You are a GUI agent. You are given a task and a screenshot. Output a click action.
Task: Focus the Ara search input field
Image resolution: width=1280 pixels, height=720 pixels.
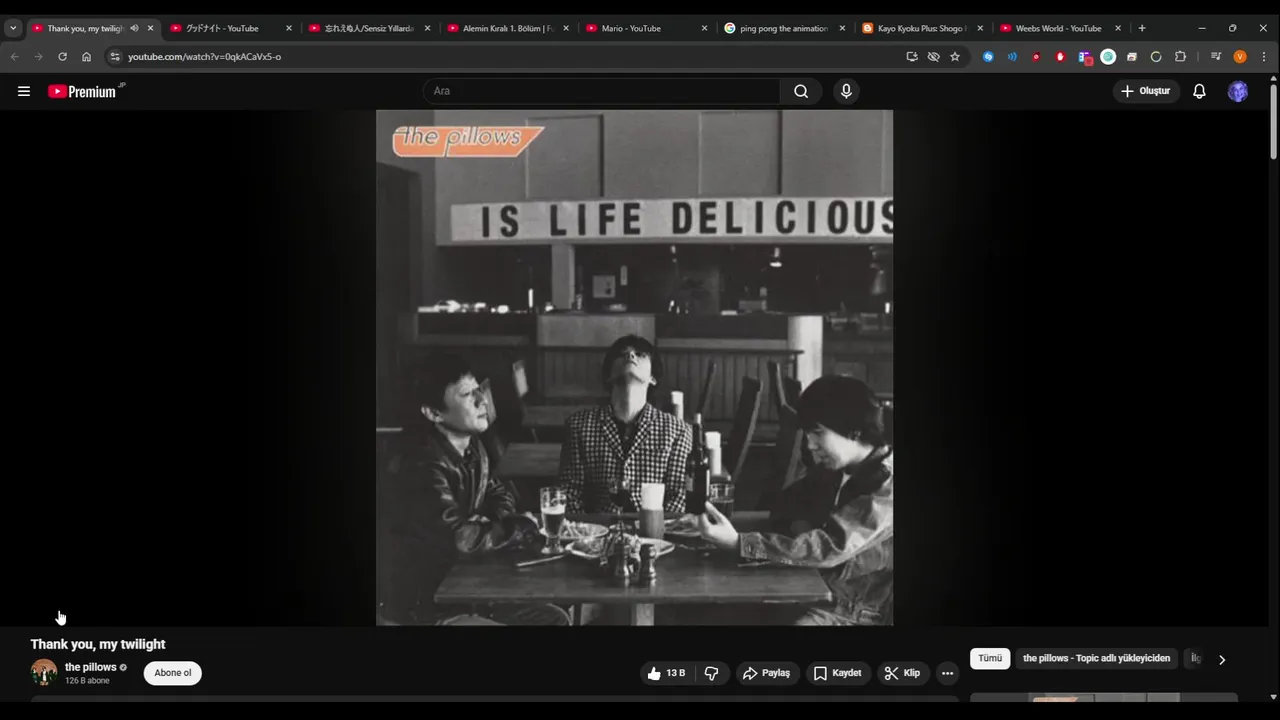(602, 91)
